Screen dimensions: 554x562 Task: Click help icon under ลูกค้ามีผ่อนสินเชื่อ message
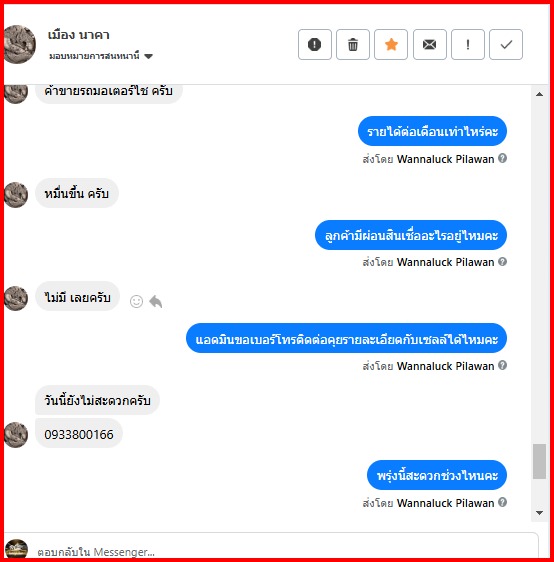(x=502, y=262)
